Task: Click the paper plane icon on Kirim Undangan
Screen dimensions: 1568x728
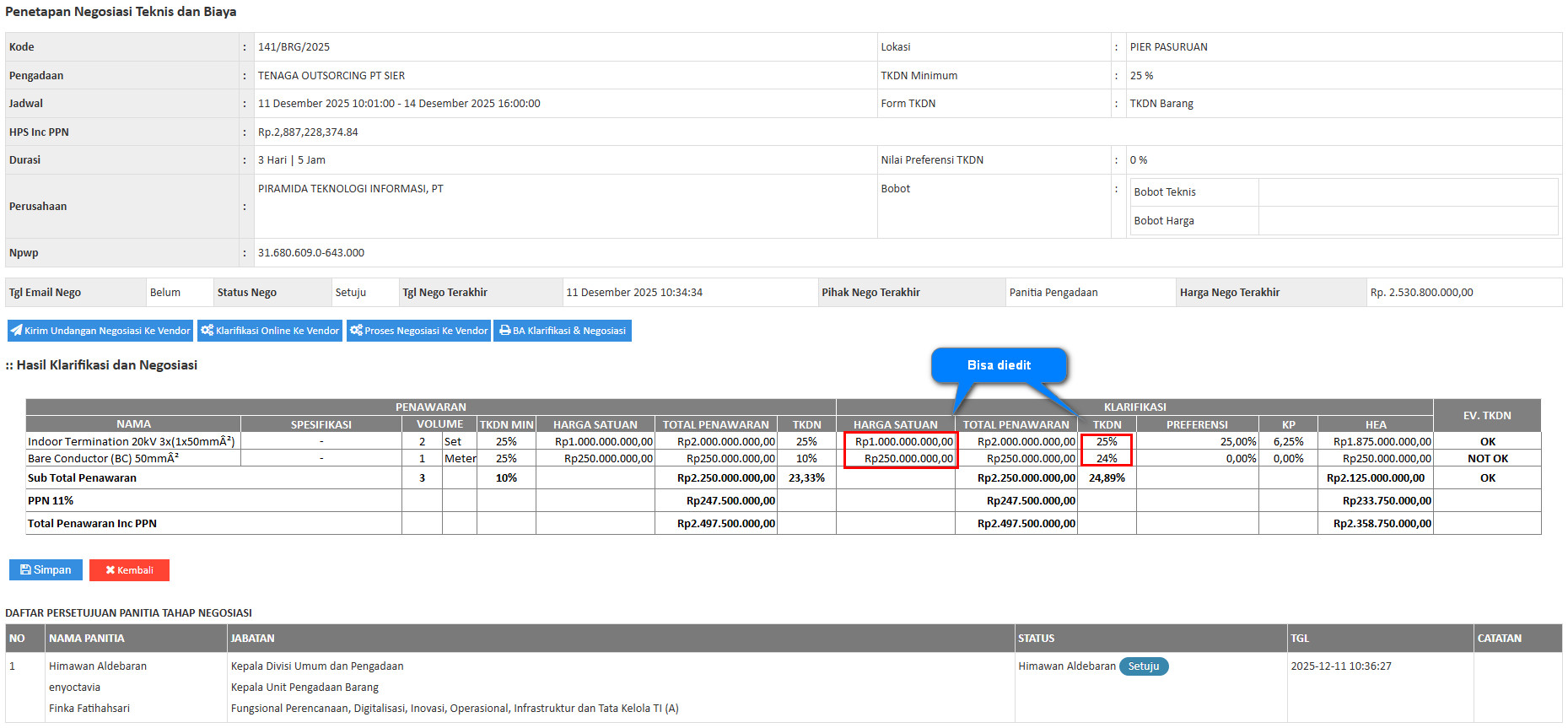Action: click(x=17, y=331)
